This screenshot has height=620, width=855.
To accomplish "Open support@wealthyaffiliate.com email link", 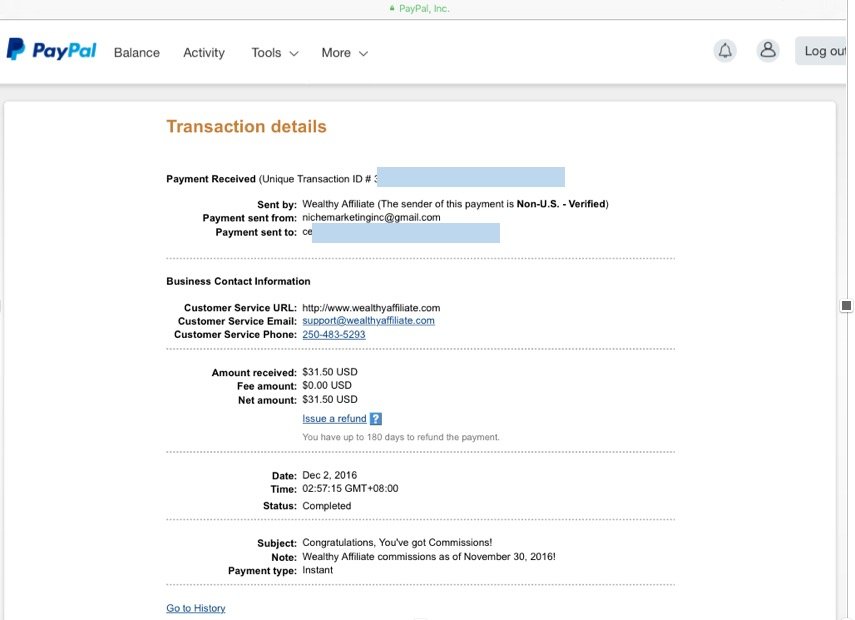I will pyautogui.click(x=369, y=321).
